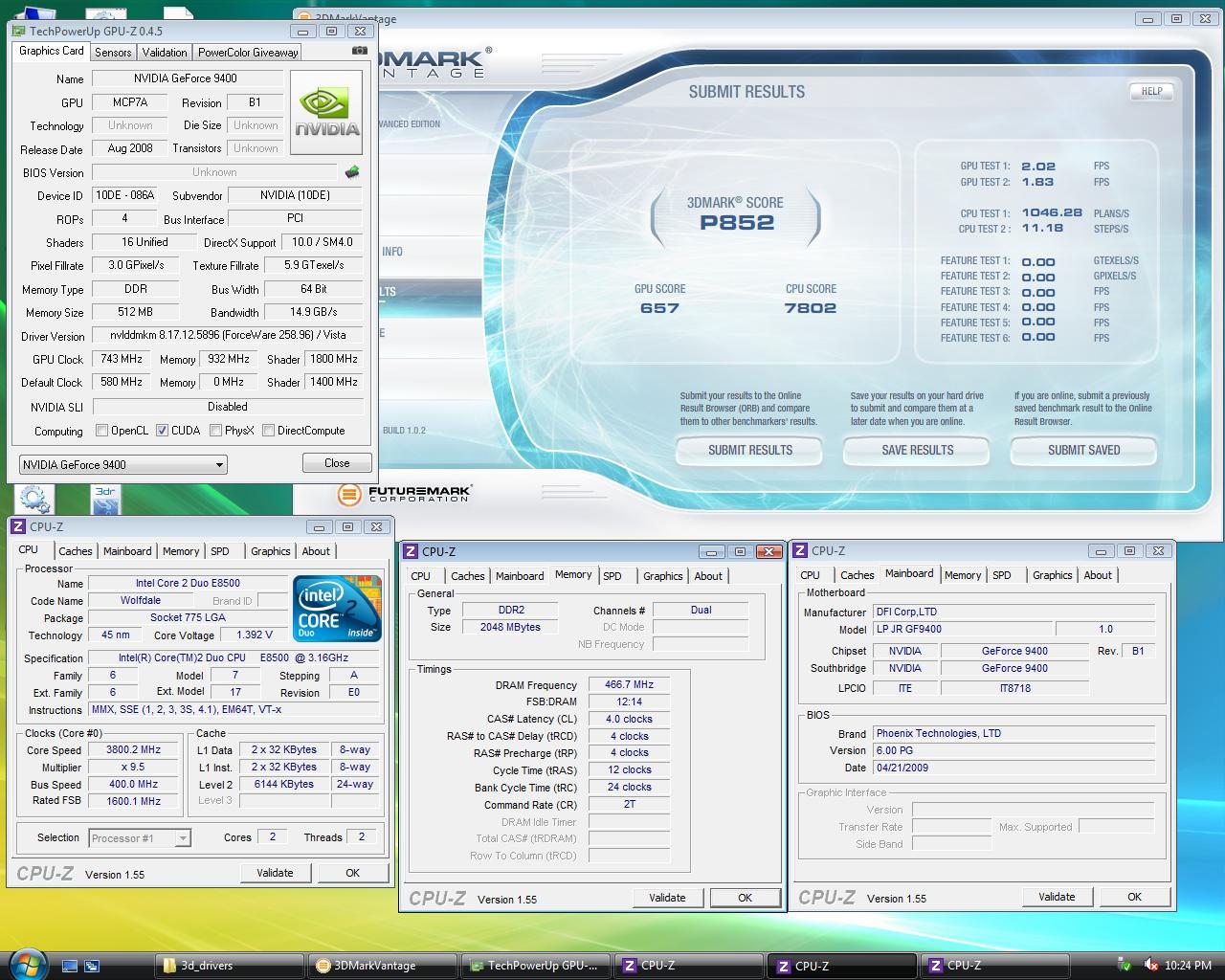Click the GPU-Z screenshot camera icon
Image resolution: width=1225 pixels, height=980 pixels.
[x=360, y=51]
